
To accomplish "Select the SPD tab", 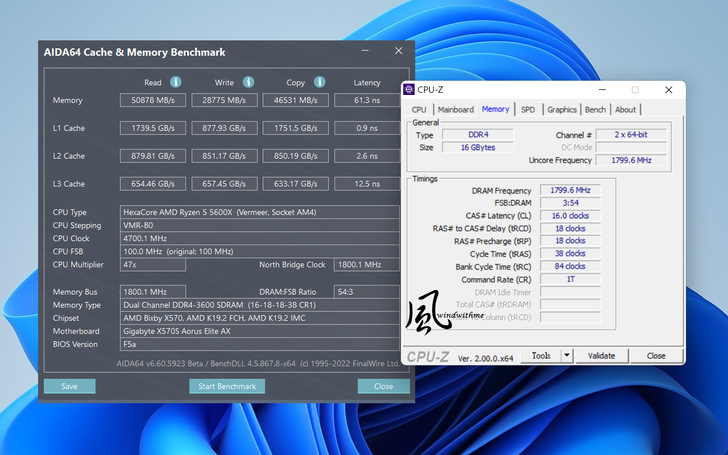I will coord(527,110).
